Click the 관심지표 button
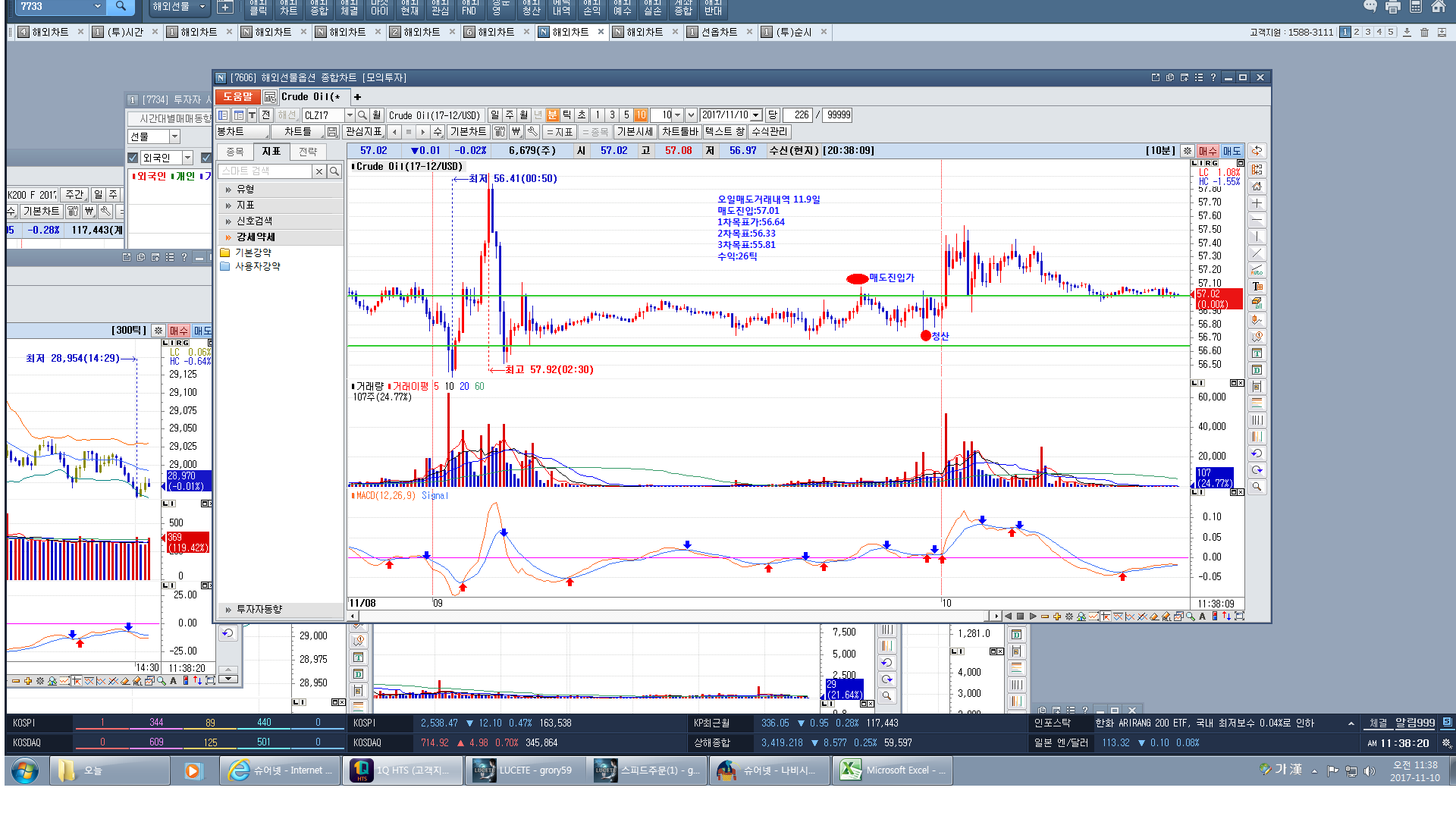1456x819 pixels. (x=364, y=132)
